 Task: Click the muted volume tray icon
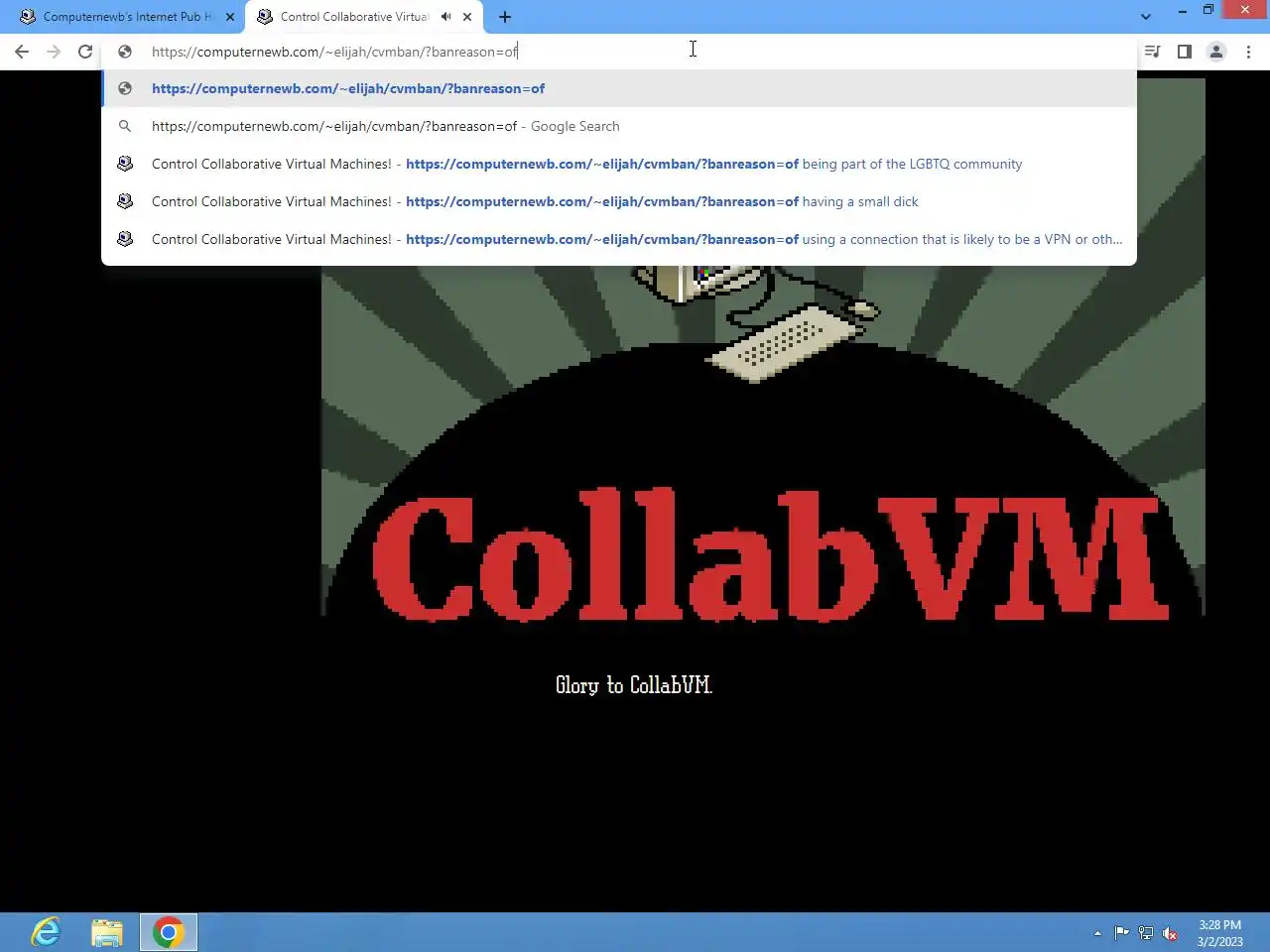pos(1170,933)
